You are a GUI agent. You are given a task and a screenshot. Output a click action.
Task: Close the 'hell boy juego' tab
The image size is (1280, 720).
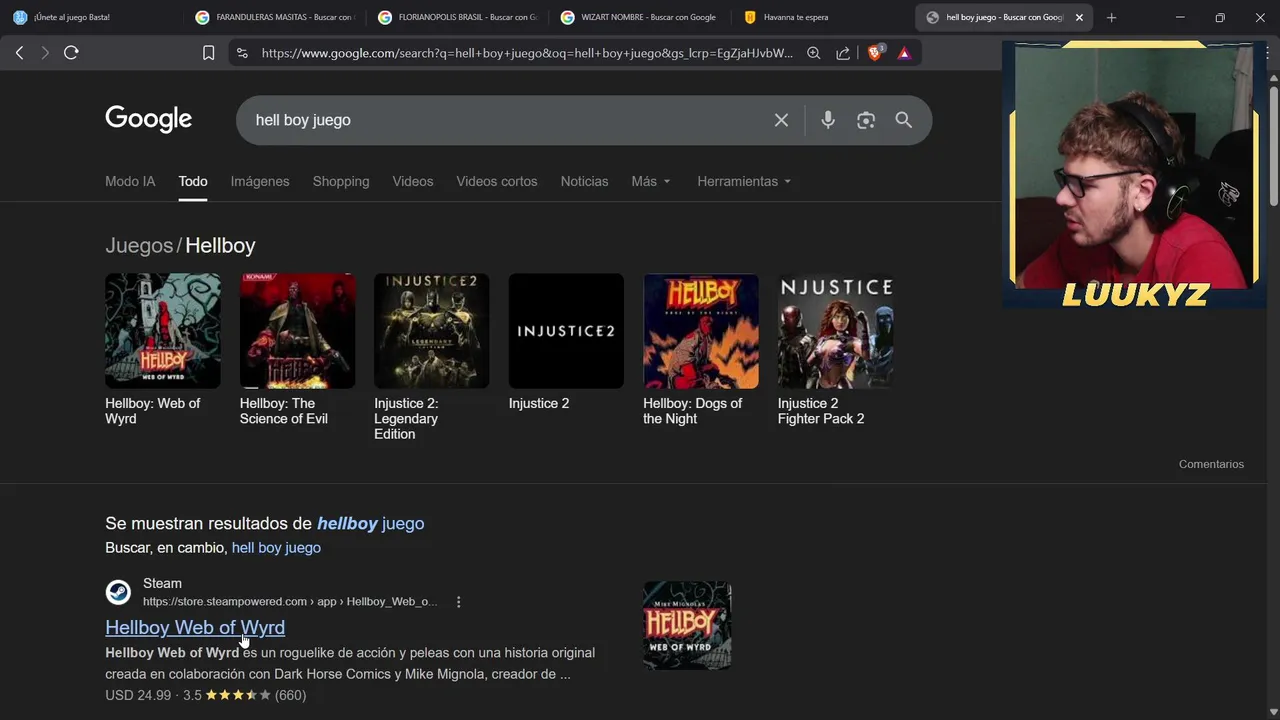[1079, 17]
